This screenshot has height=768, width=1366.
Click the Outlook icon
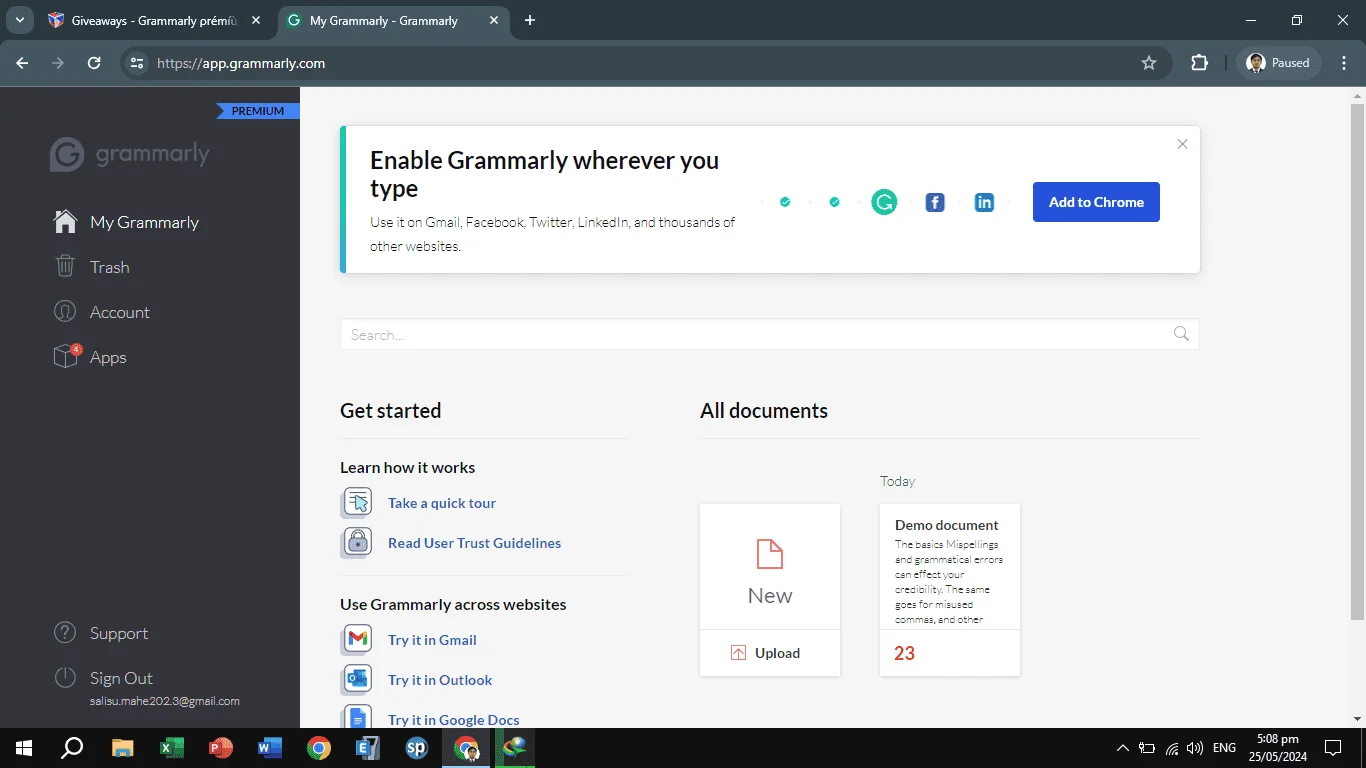pos(357,679)
